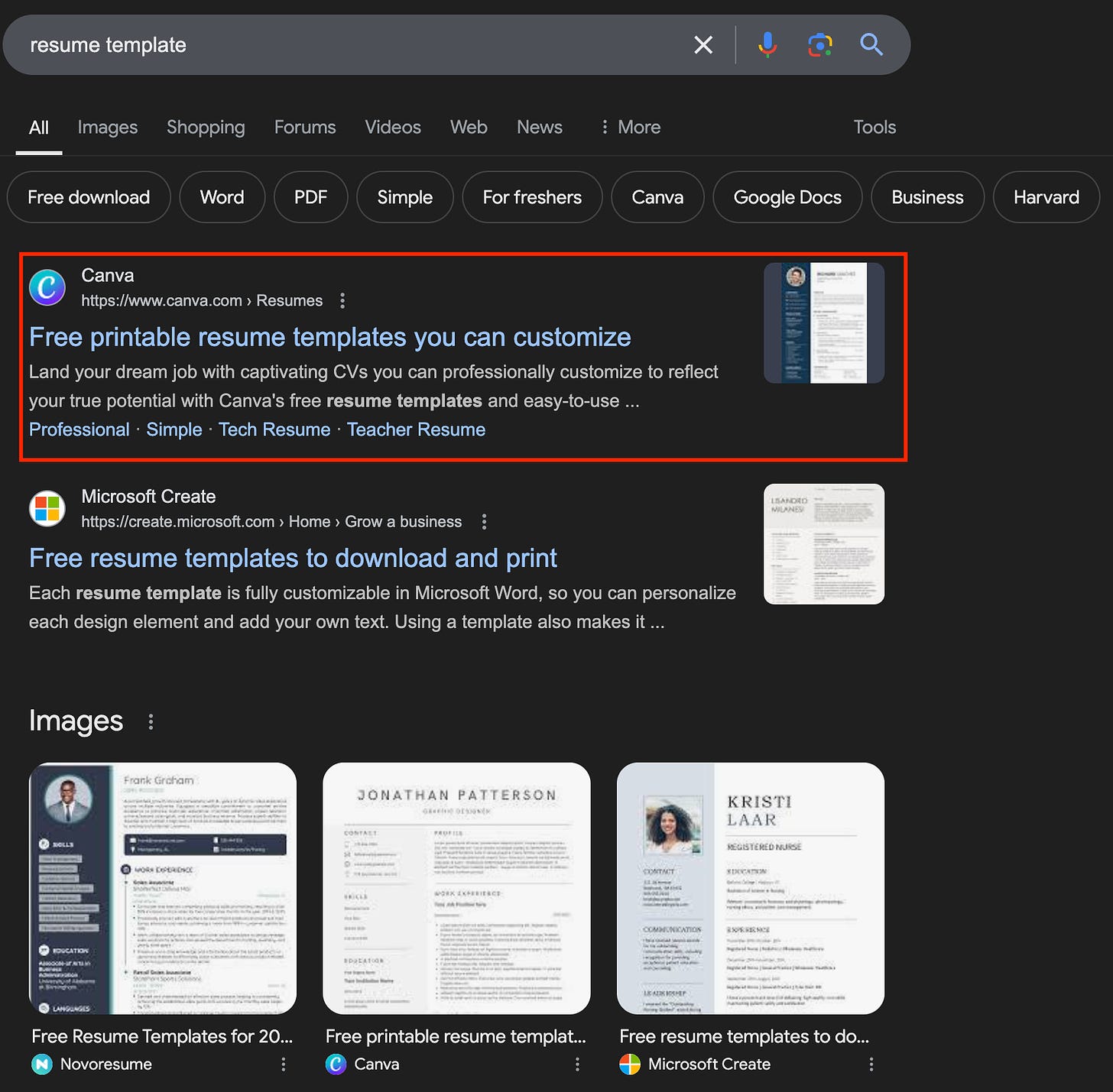The width and height of the screenshot is (1113, 1092).
Task: Click the Microsoft Create site name in result
Action: tap(148, 497)
